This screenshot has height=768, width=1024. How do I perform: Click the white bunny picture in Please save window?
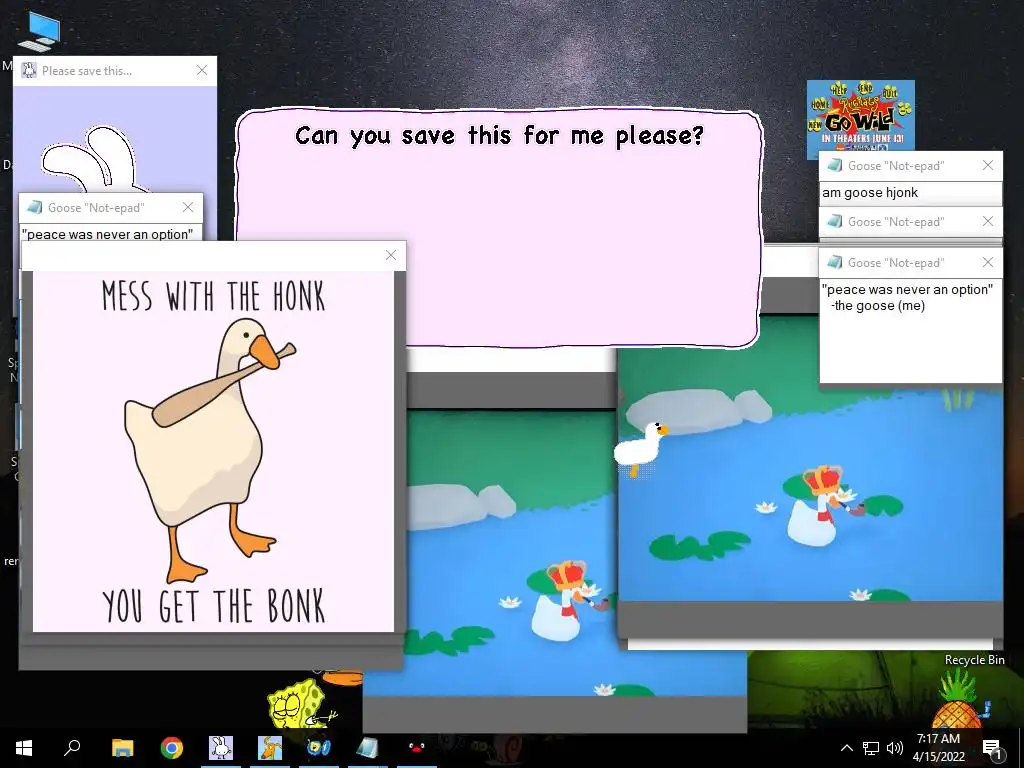pyautogui.click(x=98, y=159)
